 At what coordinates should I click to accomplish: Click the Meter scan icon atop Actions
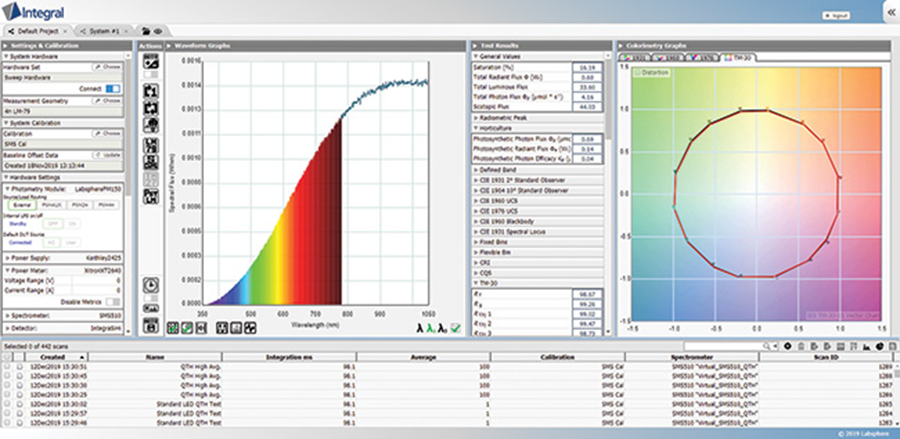tap(151, 61)
